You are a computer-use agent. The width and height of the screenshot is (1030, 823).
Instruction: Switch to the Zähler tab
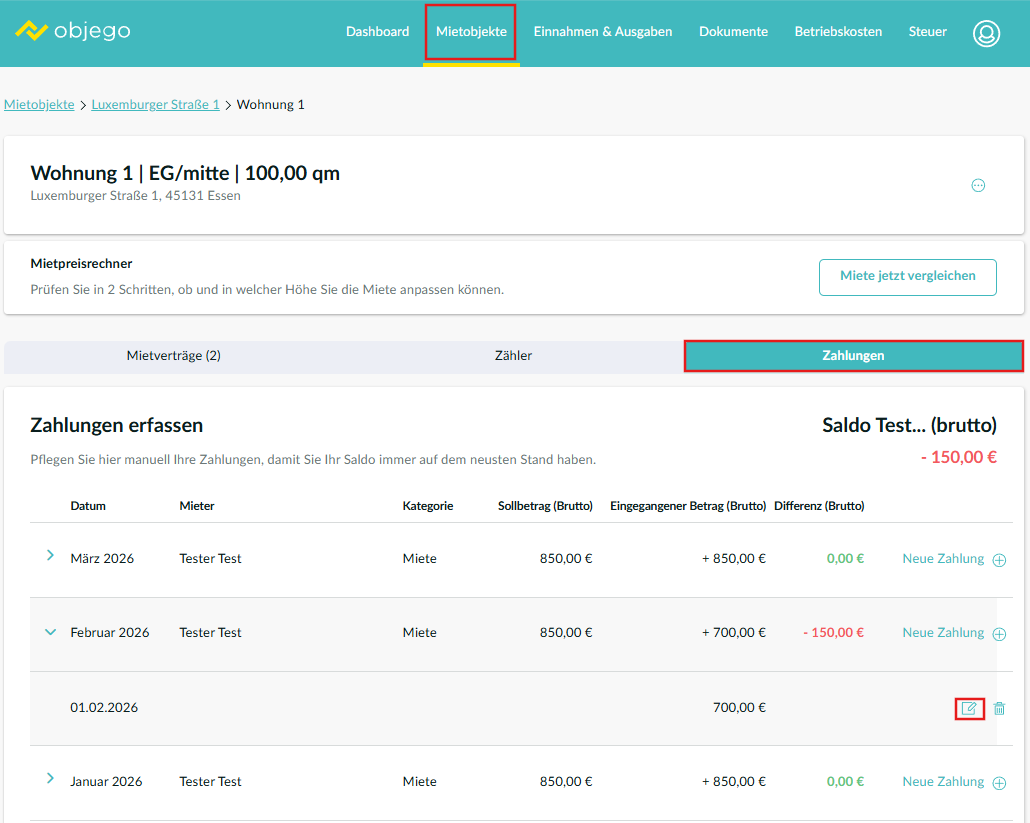coord(513,356)
